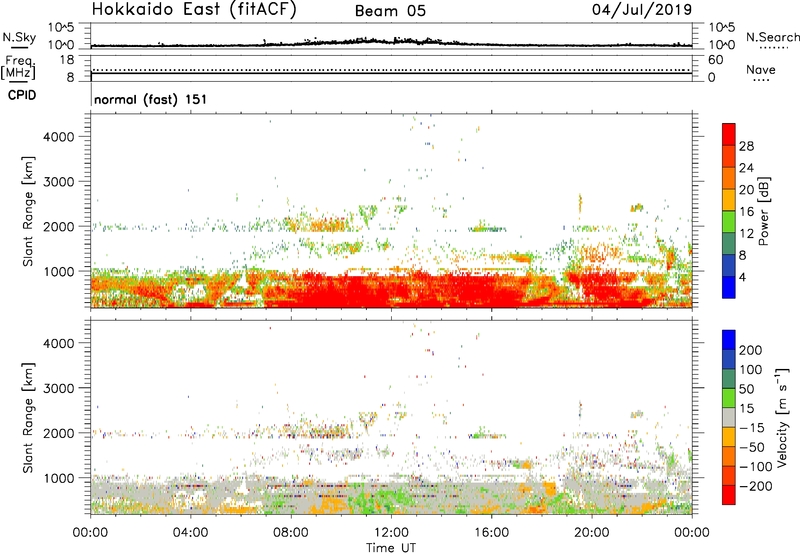Screen dimensions: 800x554
Task: Click the velocity panel 'Slant Range [km]' label
Action: (28, 418)
